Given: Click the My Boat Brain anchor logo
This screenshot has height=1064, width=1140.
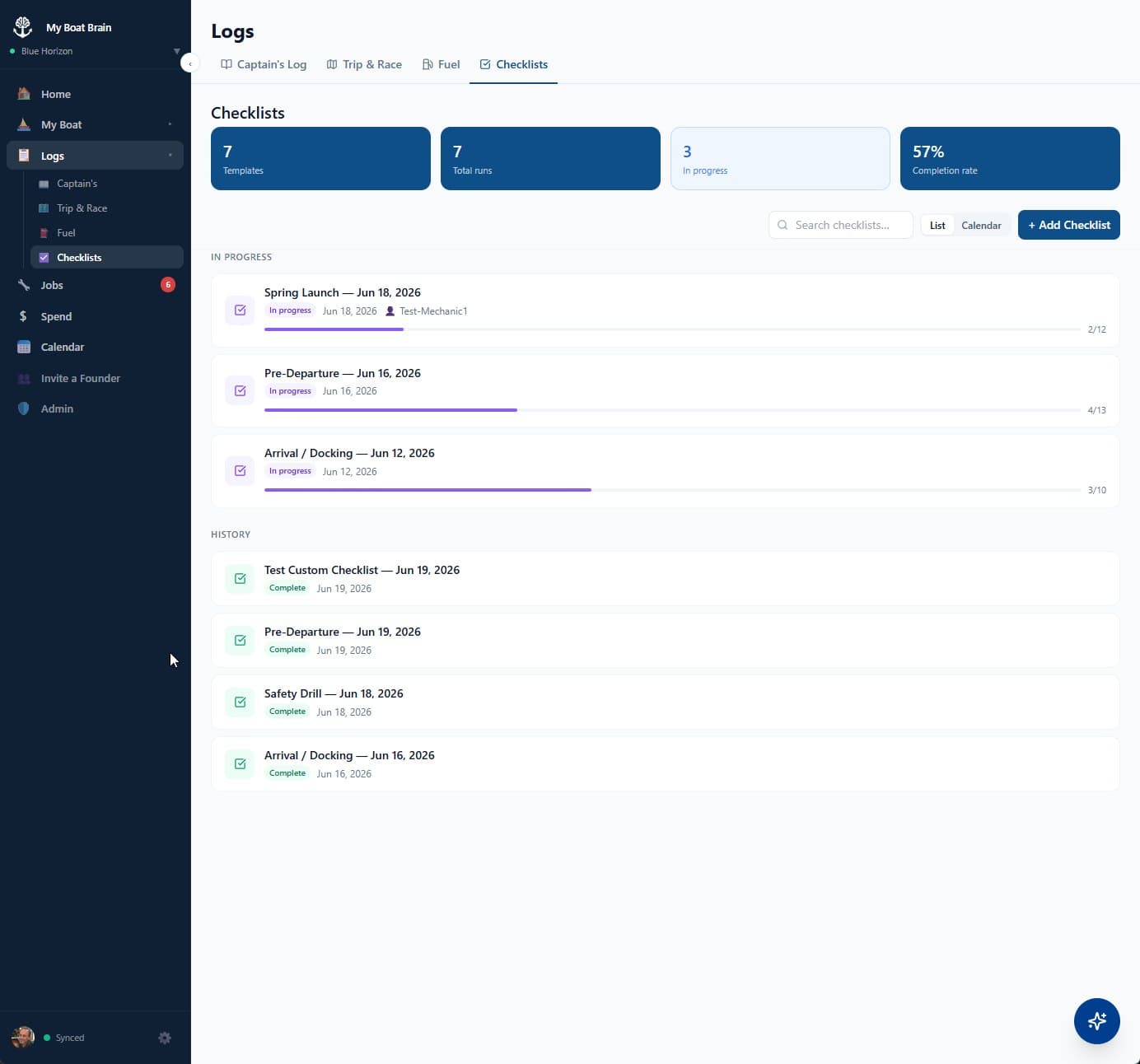Looking at the screenshot, I should point(23,26).
